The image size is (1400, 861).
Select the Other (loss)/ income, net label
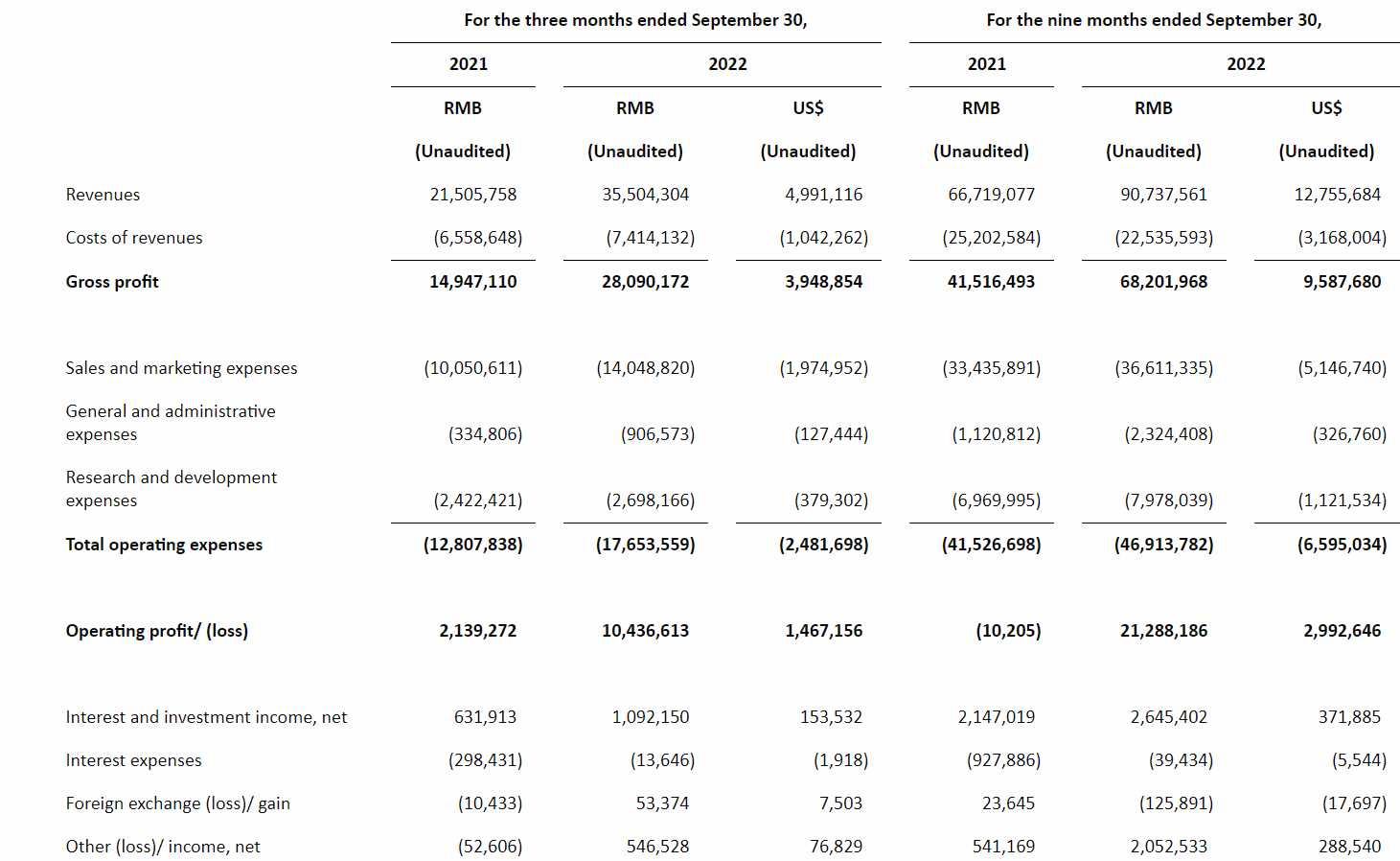(x=163, y=847)
